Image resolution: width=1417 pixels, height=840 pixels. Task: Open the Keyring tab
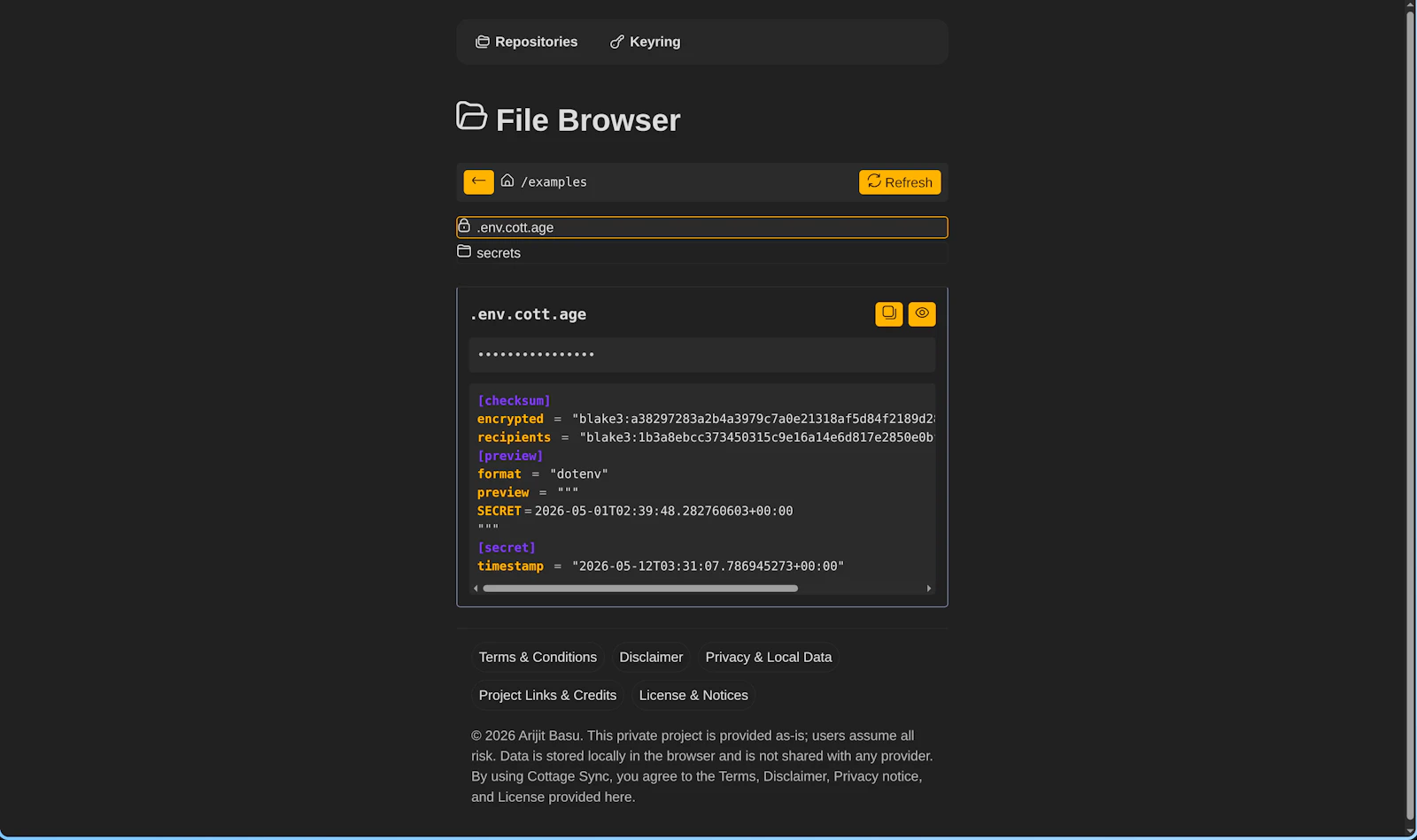coord(646,42)
